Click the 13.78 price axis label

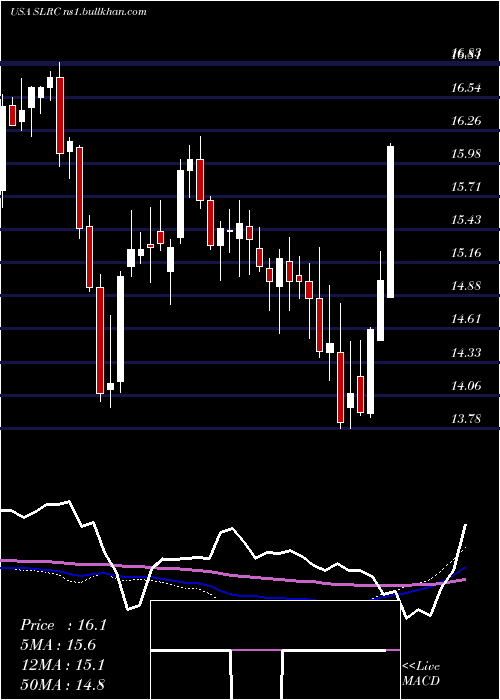(x=466, y=419)
